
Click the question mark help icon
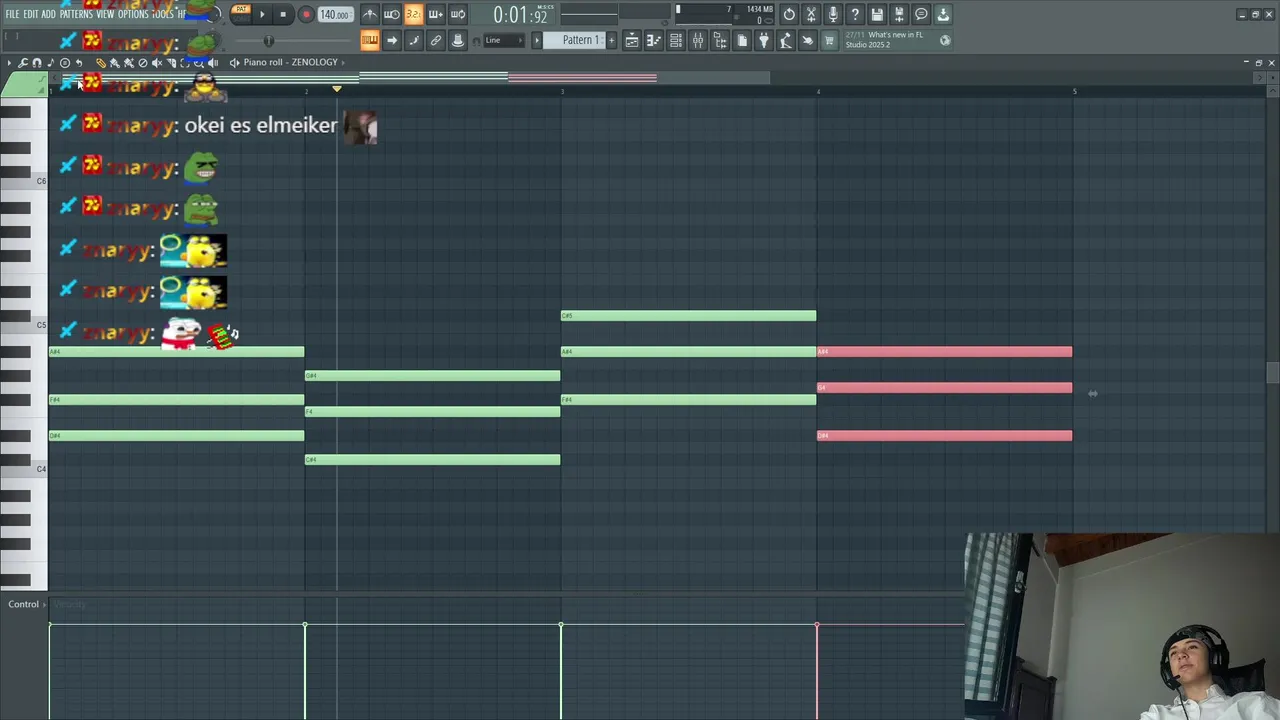tap(855, 14)
